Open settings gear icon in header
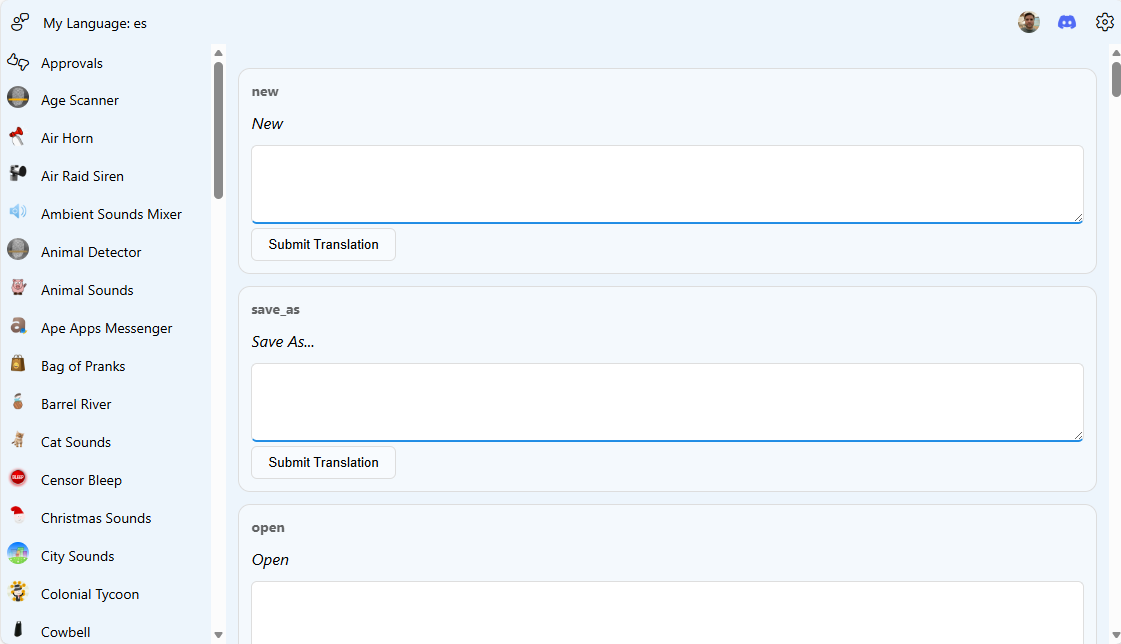 click(1104, 22)
